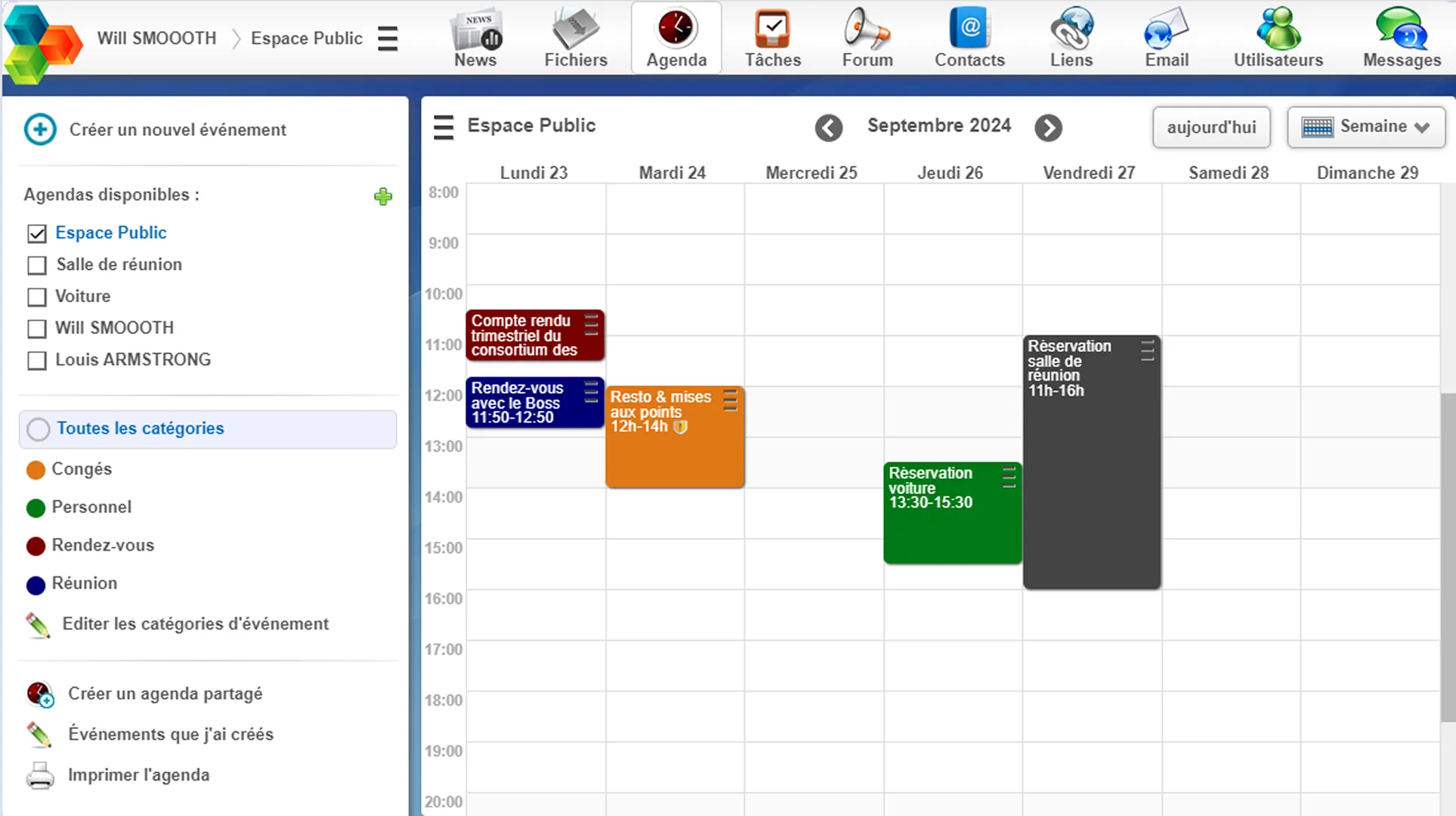Open the Utilisateurs module
Viewport: 1456px width, 816px height.
[x=1278, y=38]
